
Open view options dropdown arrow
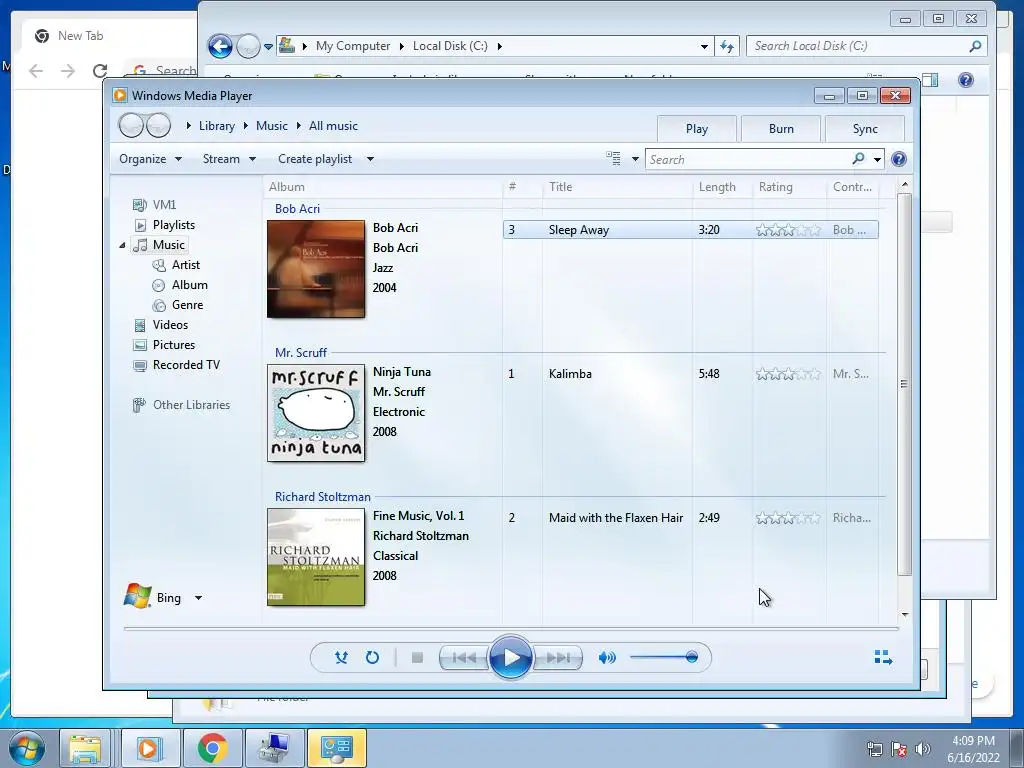click(x=635, y=159)
